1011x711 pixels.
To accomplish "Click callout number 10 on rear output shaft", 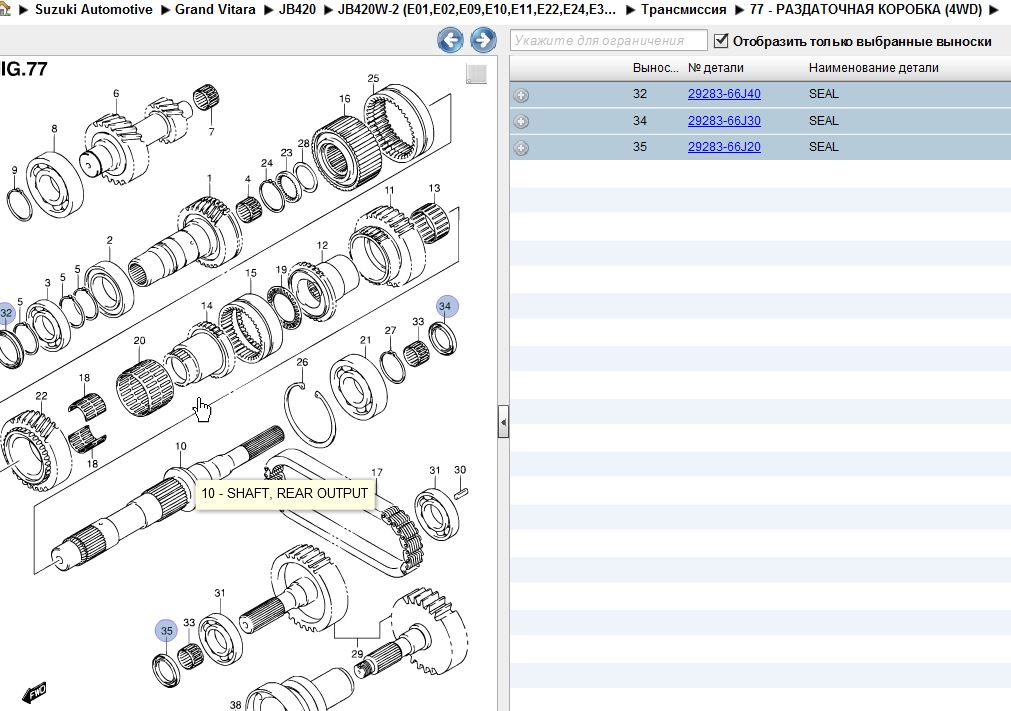I will (180, 446).
